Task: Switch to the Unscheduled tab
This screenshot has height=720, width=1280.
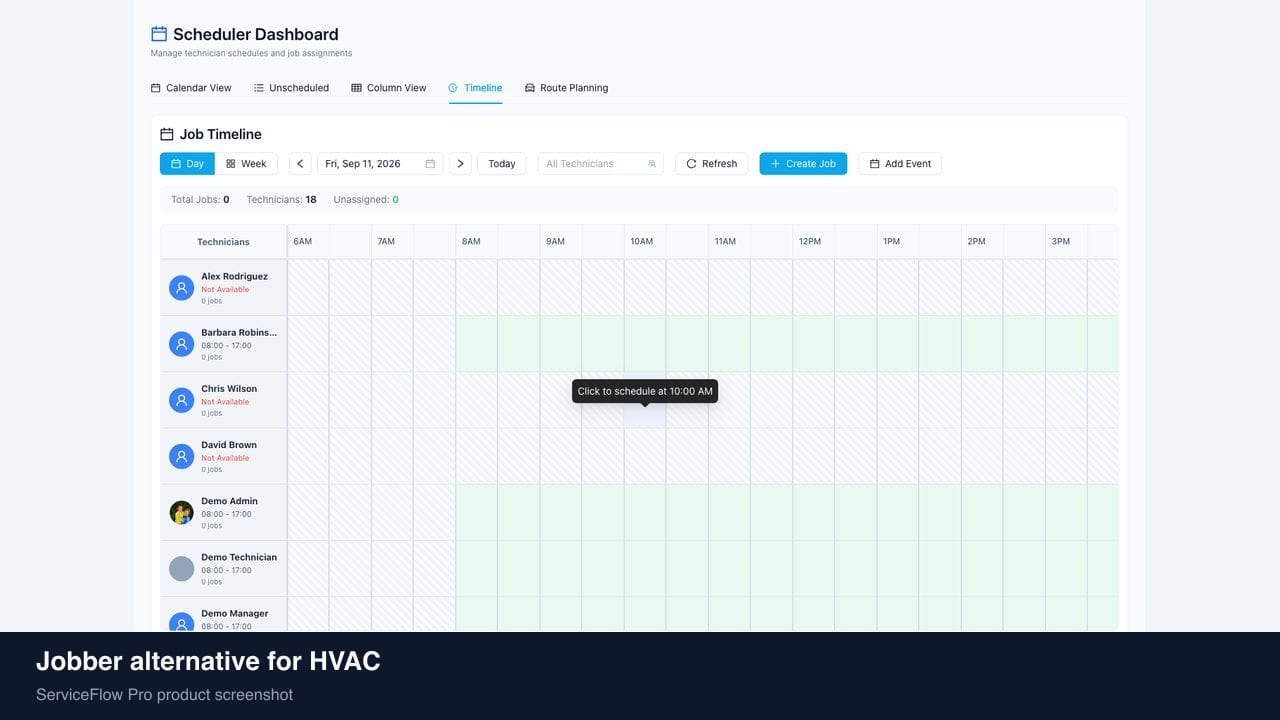Action: (291, 88)
